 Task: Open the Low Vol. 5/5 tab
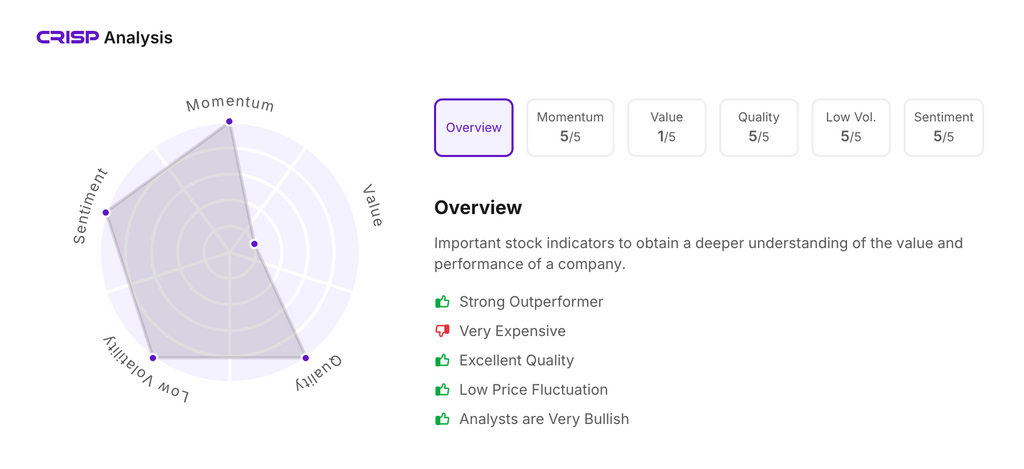pyautogui.click(x=851, y=128)
